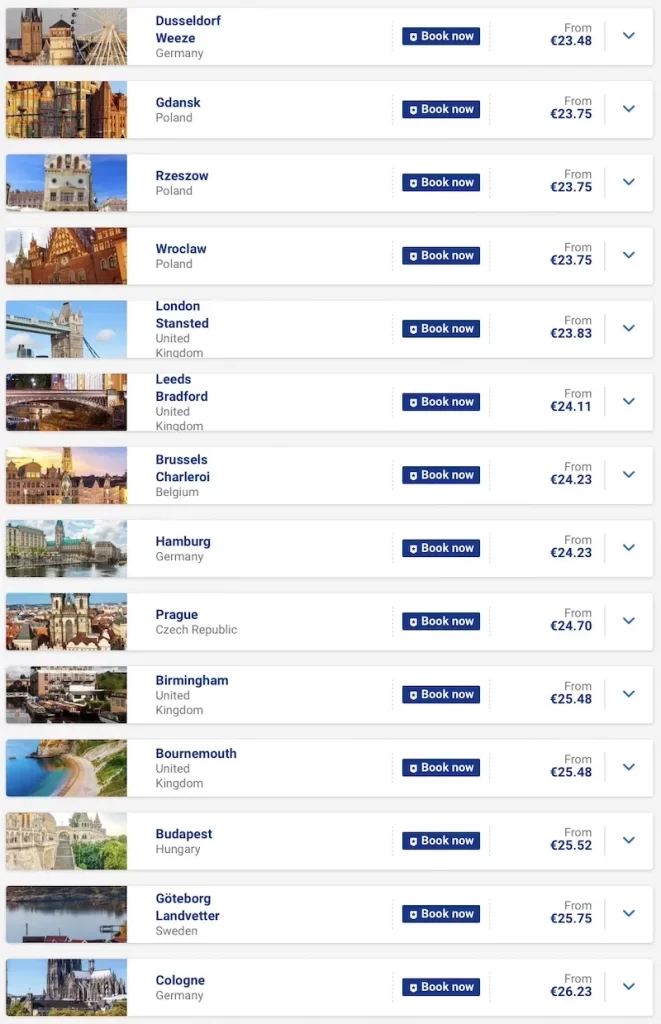661x1024 pixels.
Task: Open the Birmingham destination name link
Action: 192,680
